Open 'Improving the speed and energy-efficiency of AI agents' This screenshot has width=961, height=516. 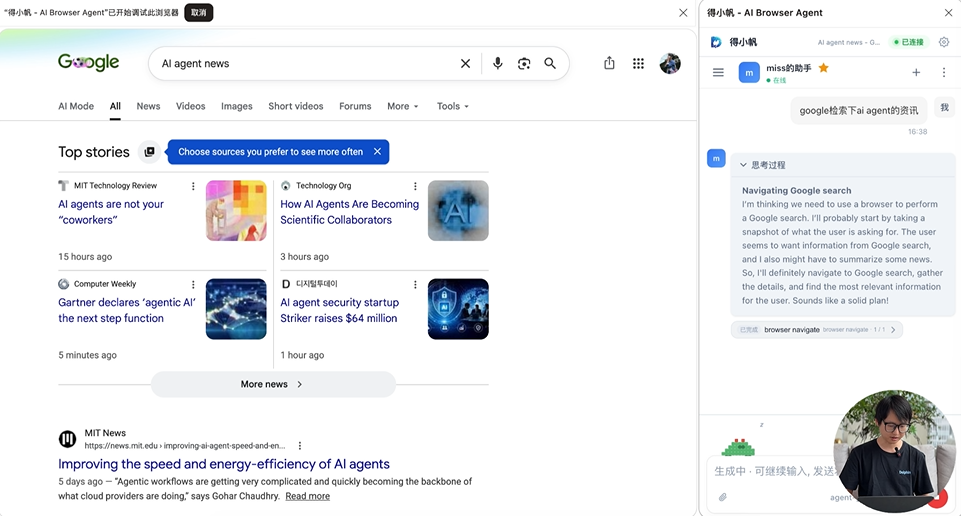click(x=224, y=464)
